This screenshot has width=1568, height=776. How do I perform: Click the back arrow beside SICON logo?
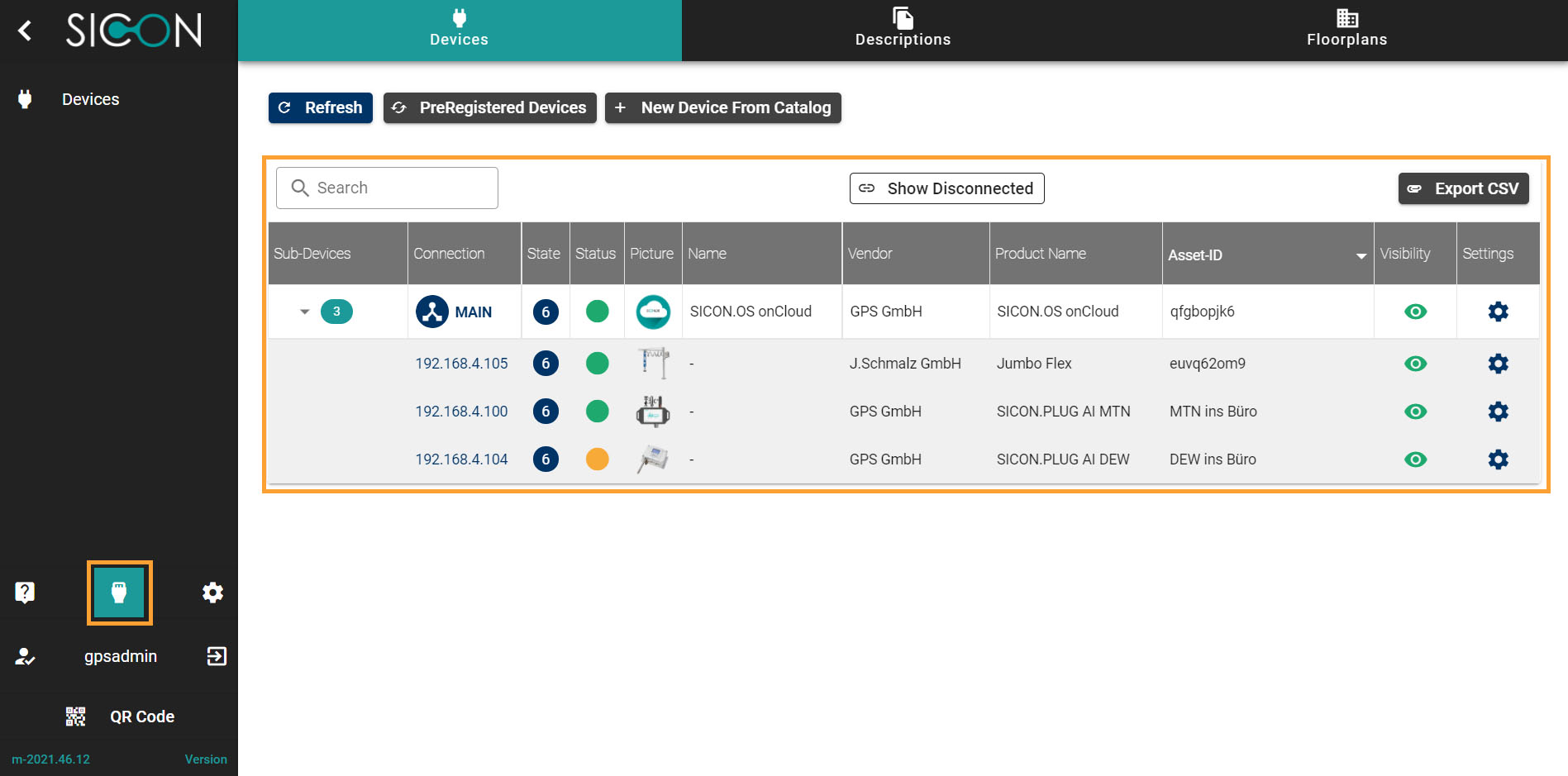coord(25,31)
